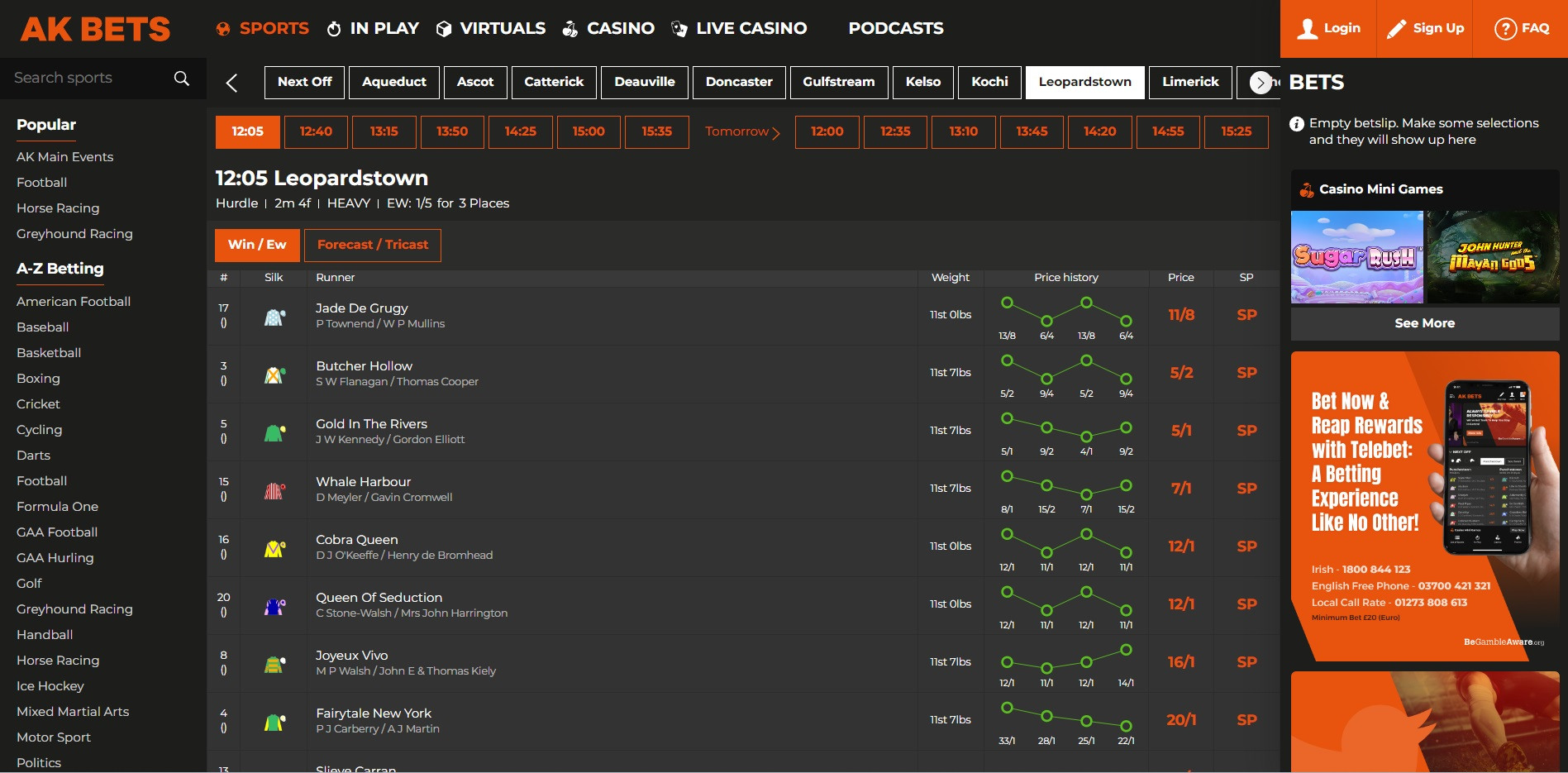
Task: Select SP for Butcher Hollow
Action: point(1246,373)
